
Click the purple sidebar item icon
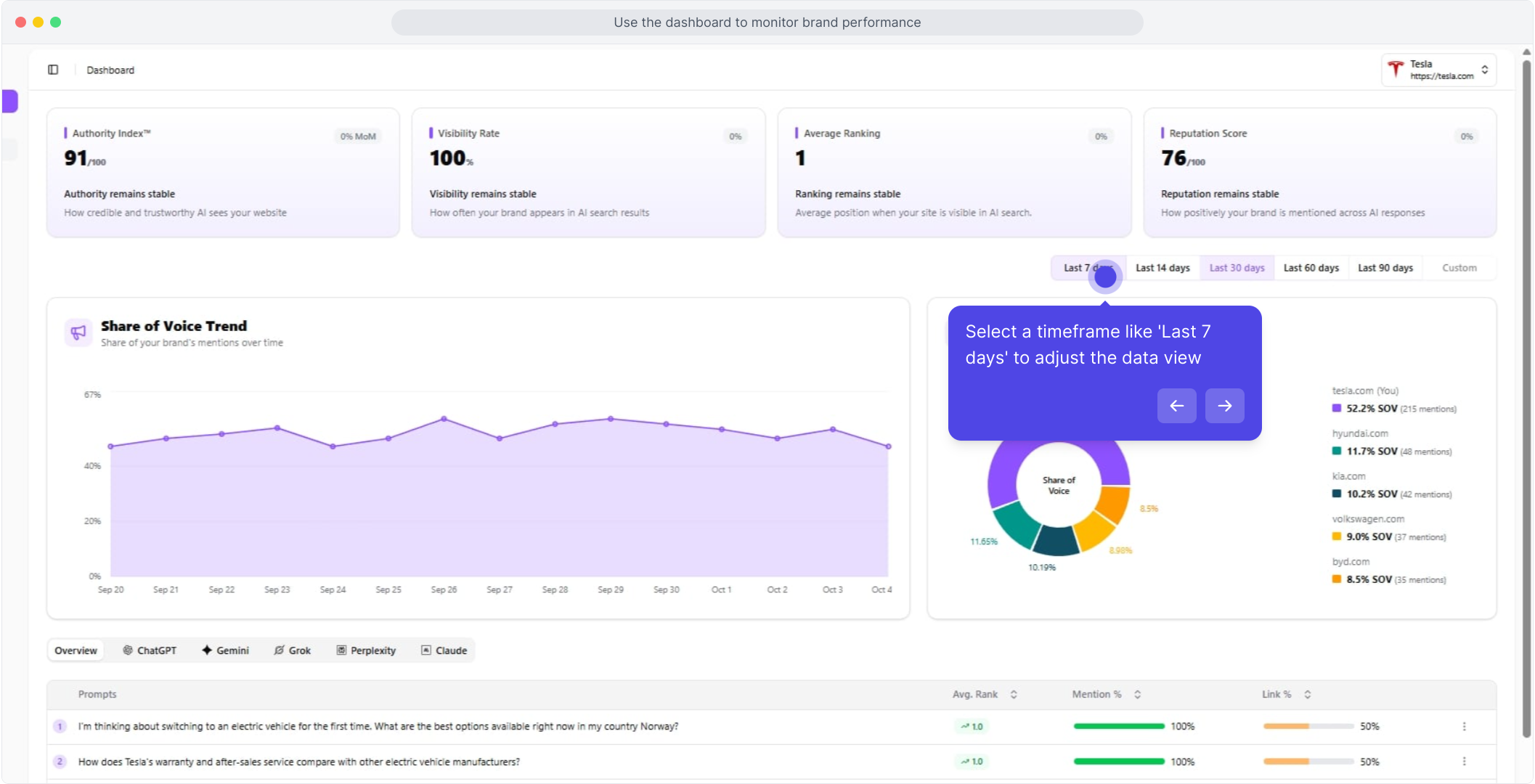click(x=10, y=101)
